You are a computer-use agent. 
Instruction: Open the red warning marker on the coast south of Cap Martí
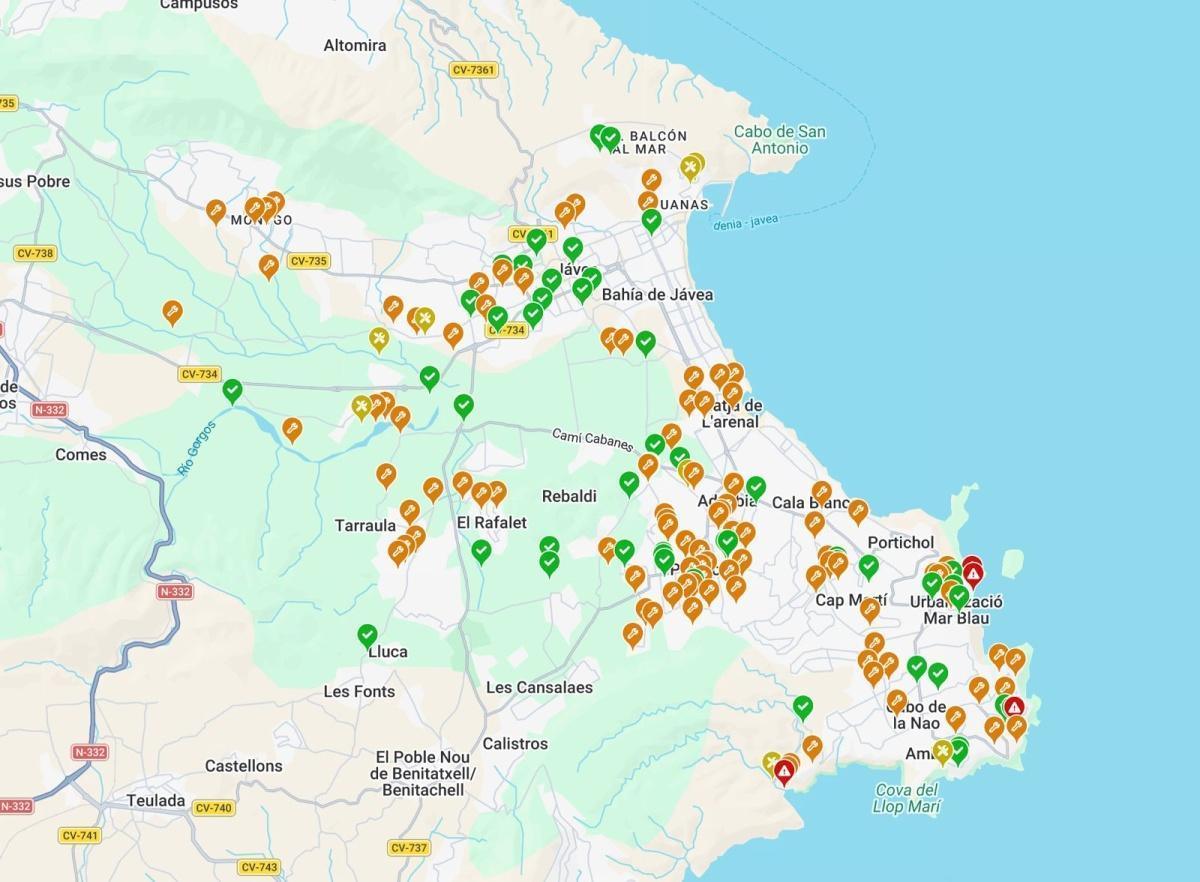(785, 772)
